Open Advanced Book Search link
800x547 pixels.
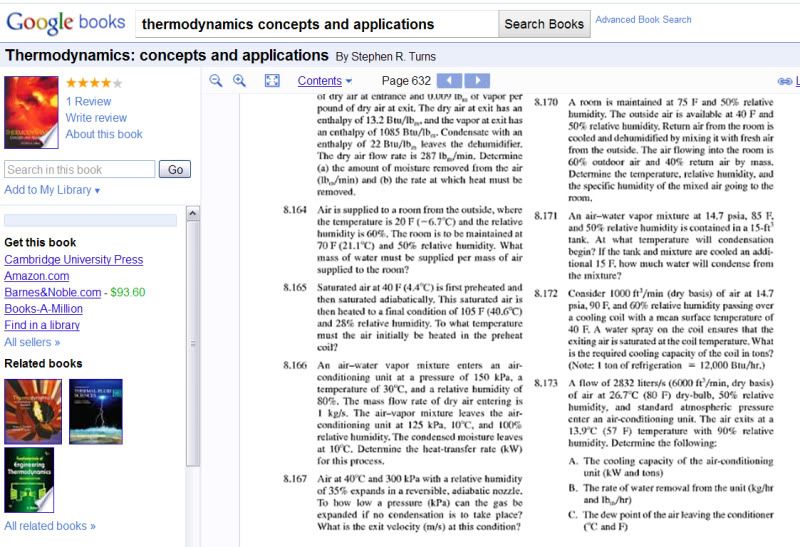[643, 19]
